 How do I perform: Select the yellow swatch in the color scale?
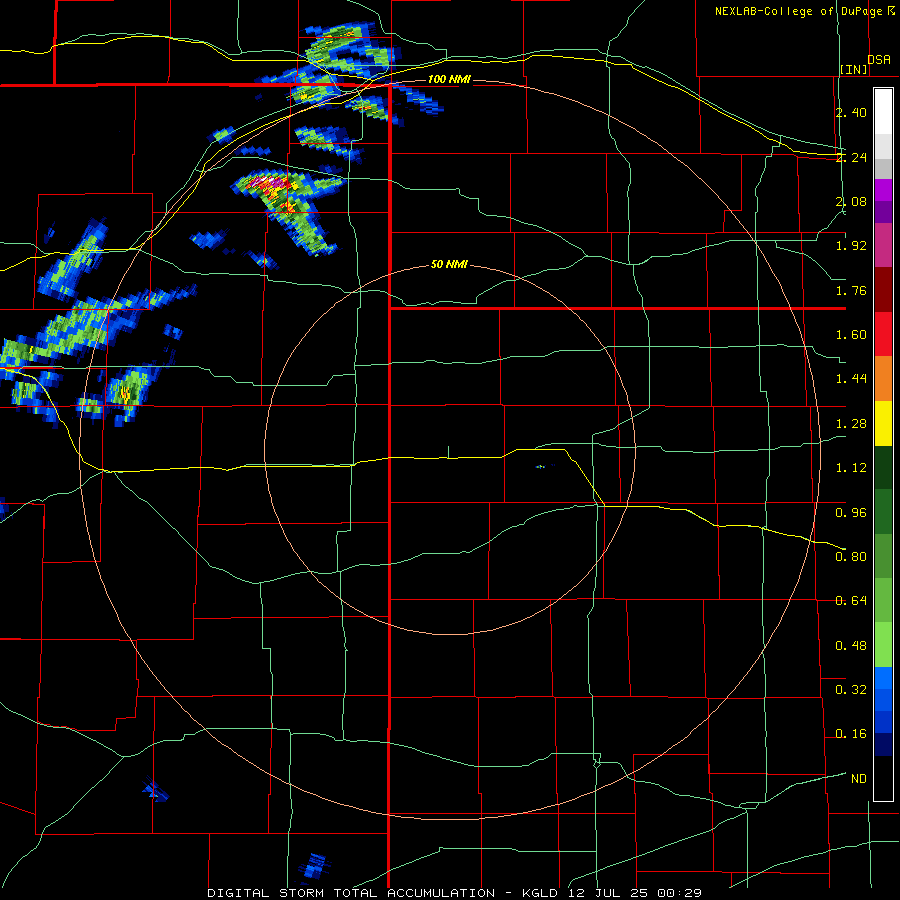[883, 423]
